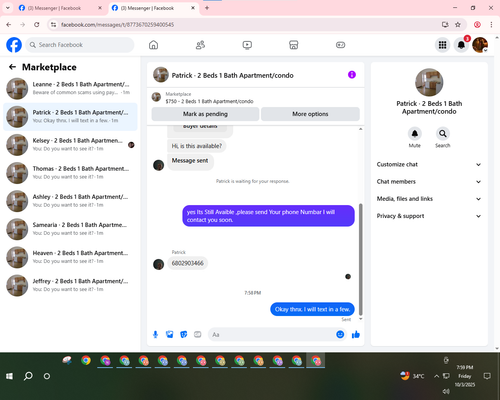The height and width of the screenshot is (400, 500).
Task: Expand the Privacy & support section
Action: 429,216
